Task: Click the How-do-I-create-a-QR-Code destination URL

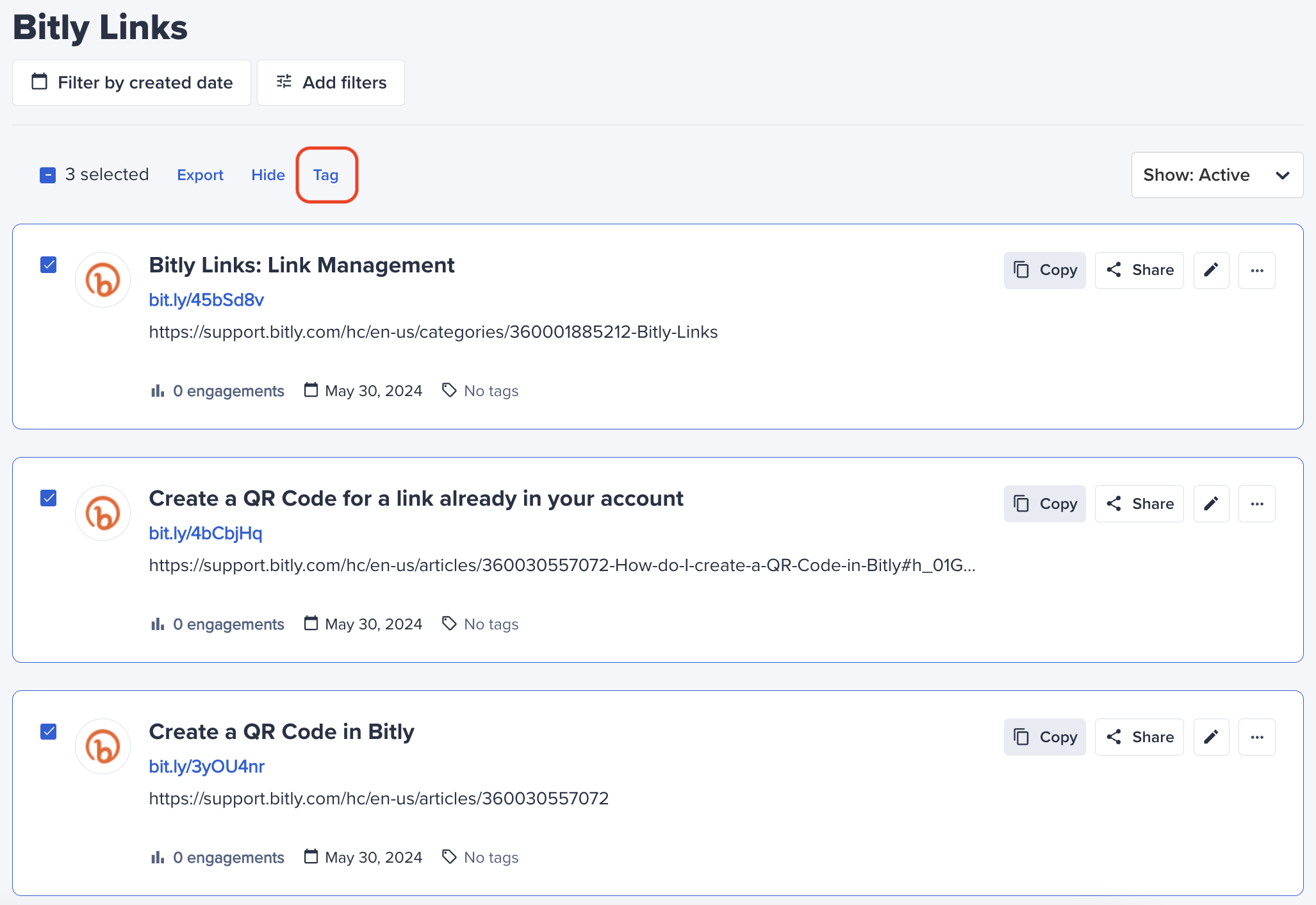Action: coord(562,565)
